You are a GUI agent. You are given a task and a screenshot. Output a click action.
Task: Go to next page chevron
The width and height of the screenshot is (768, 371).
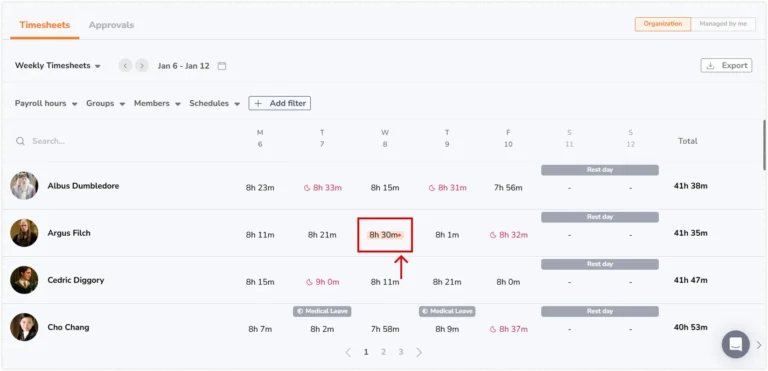419,352
